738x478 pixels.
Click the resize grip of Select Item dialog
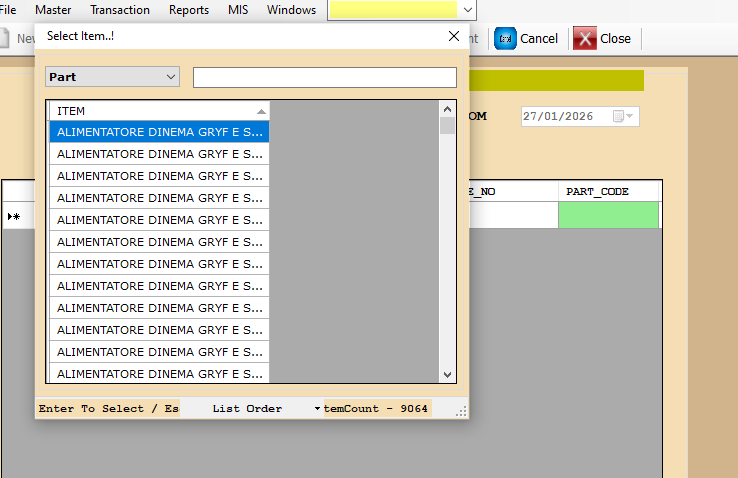point(461,411)
